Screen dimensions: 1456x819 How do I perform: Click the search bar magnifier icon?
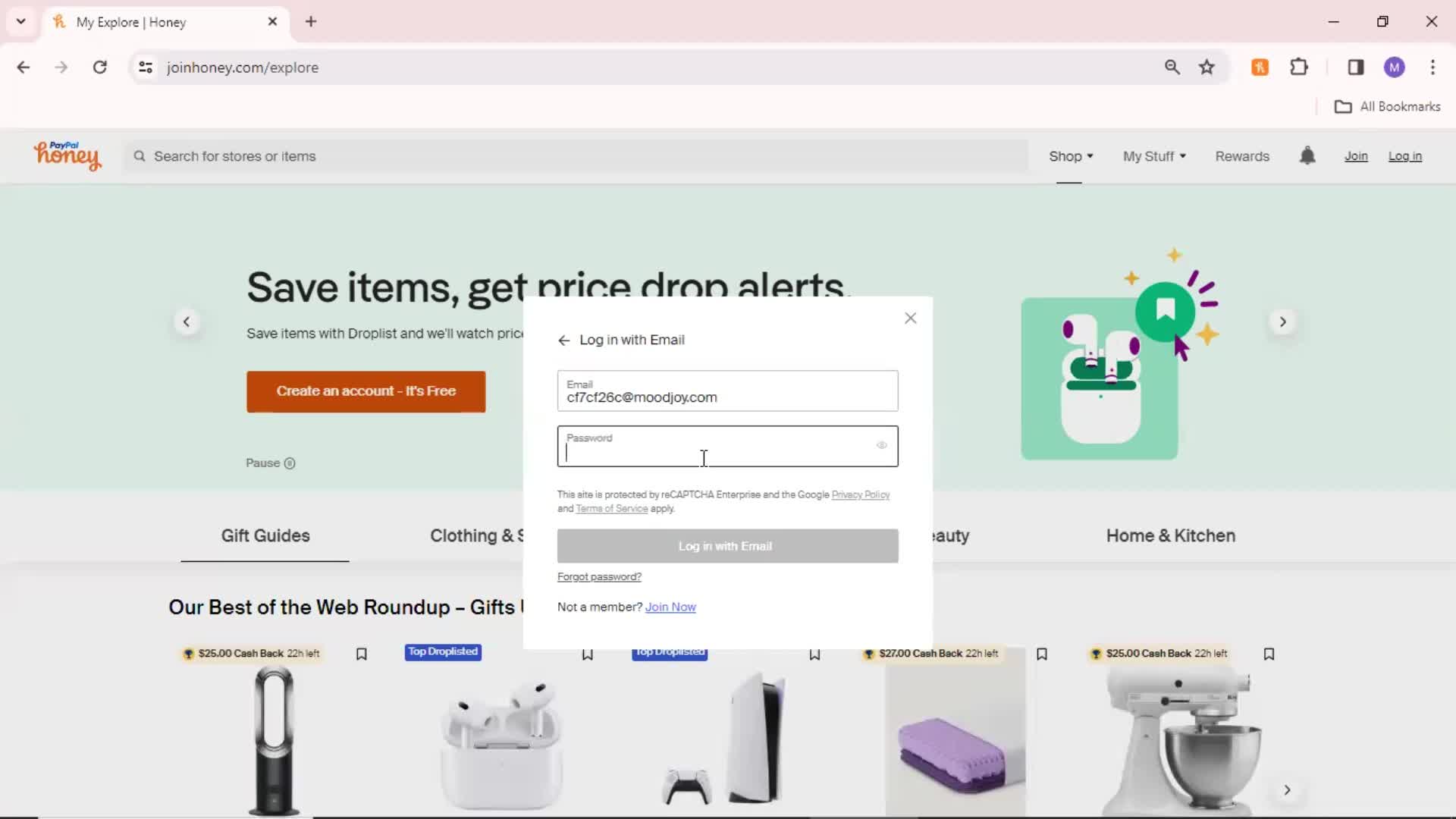click(x=140, y=156)
